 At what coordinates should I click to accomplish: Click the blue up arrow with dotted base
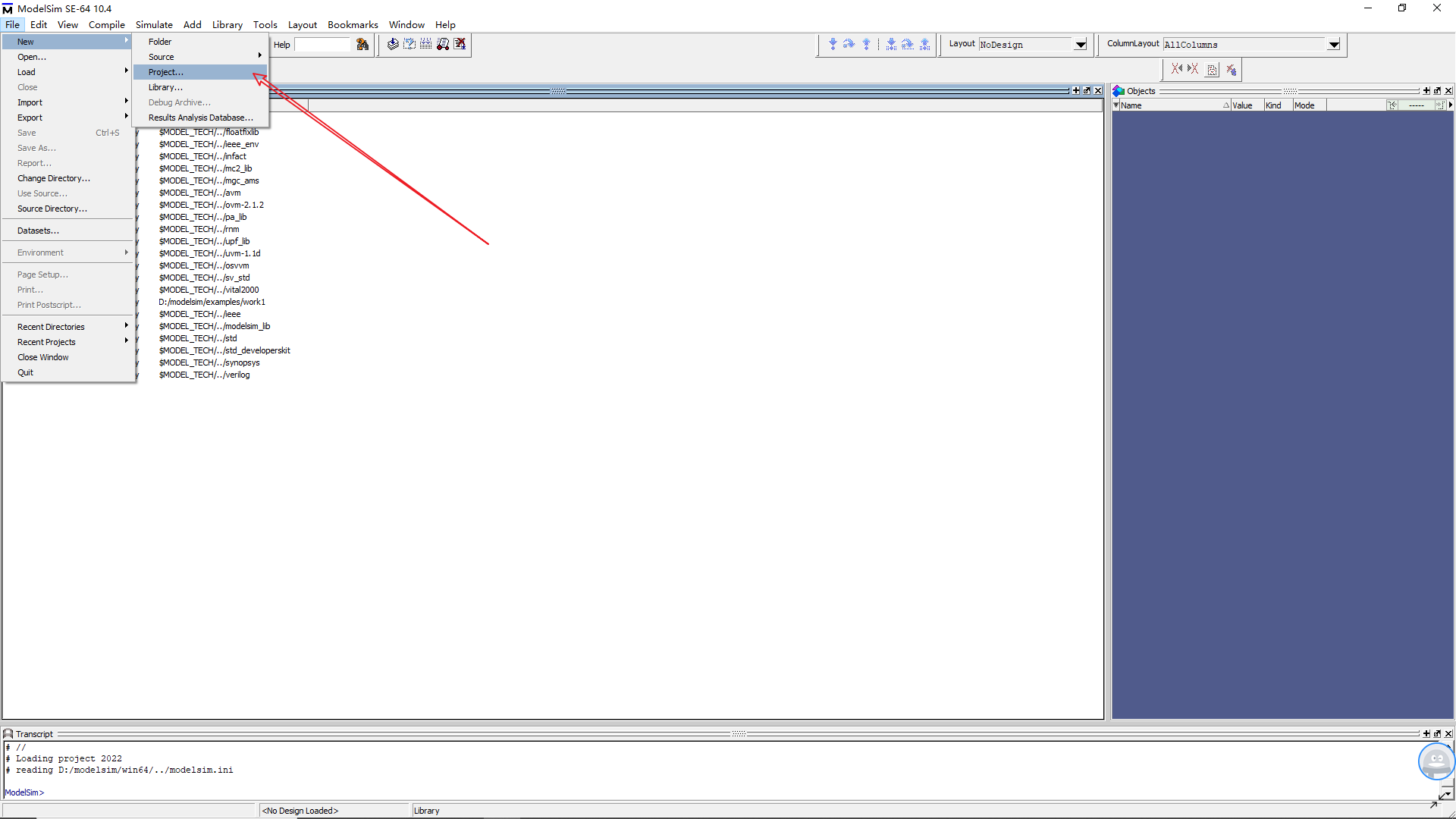click(924, 45)
